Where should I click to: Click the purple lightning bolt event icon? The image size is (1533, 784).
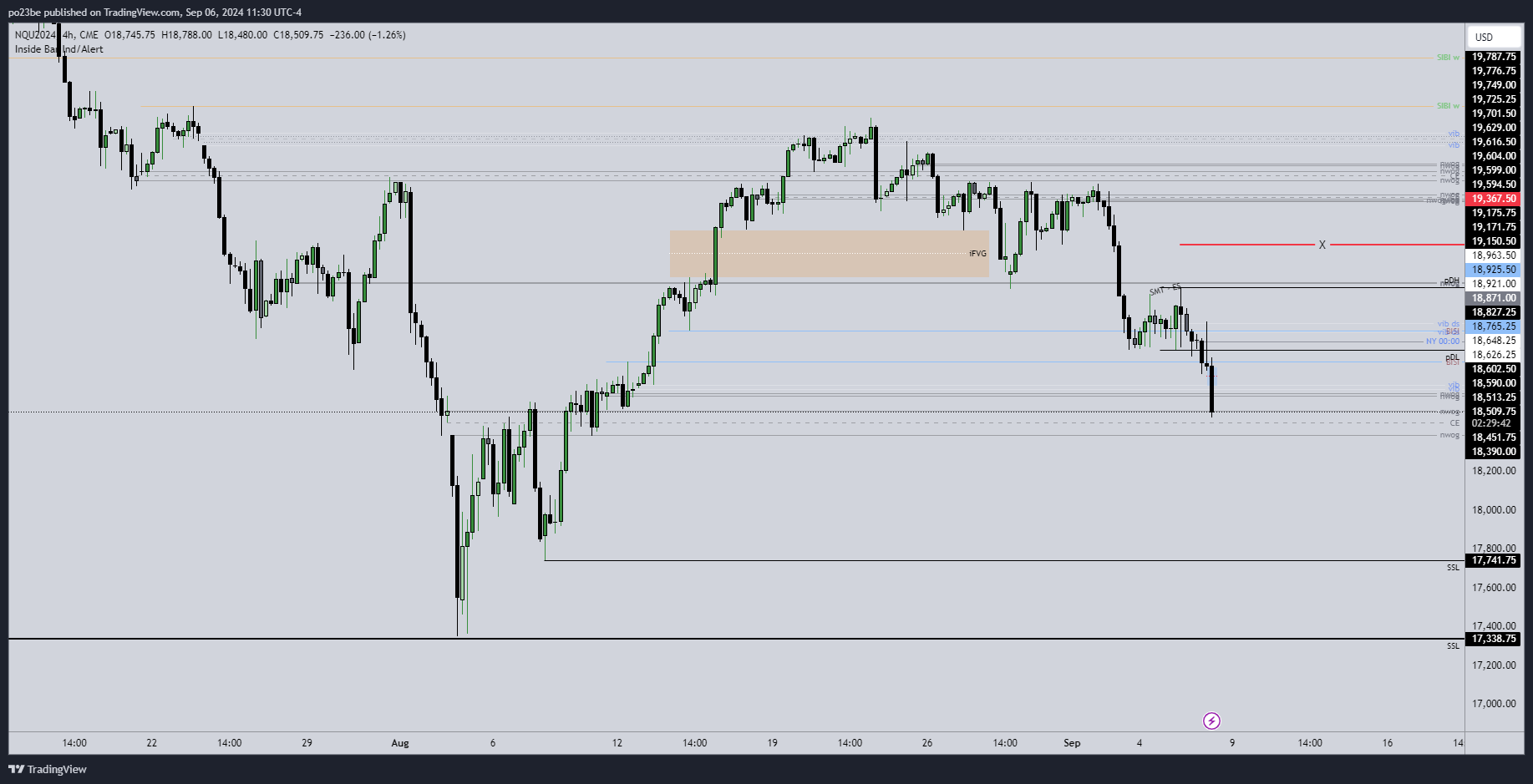[x=1211, y=721]
